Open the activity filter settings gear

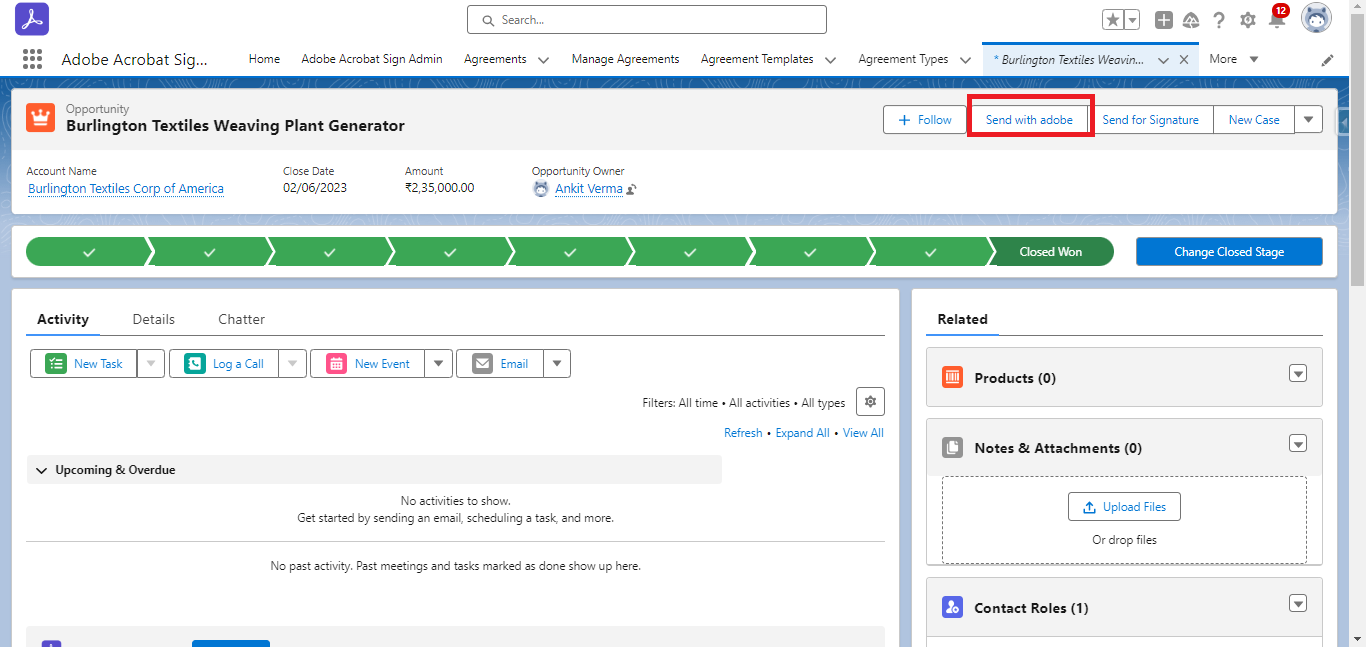point(870,401)
